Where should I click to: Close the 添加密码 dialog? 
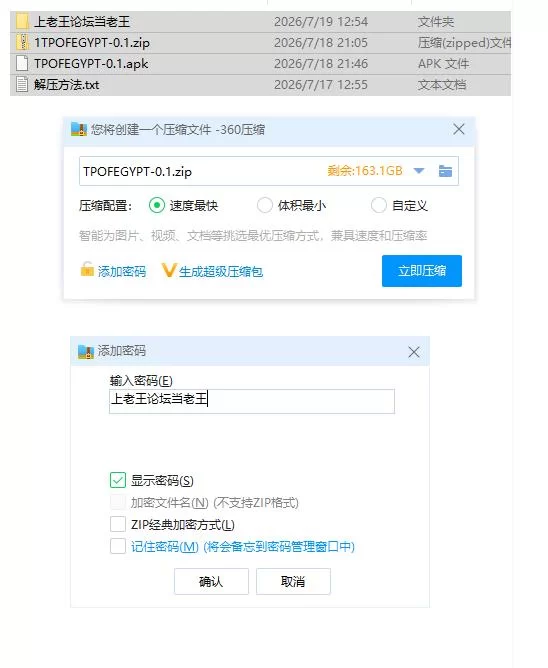click(413, 352)
